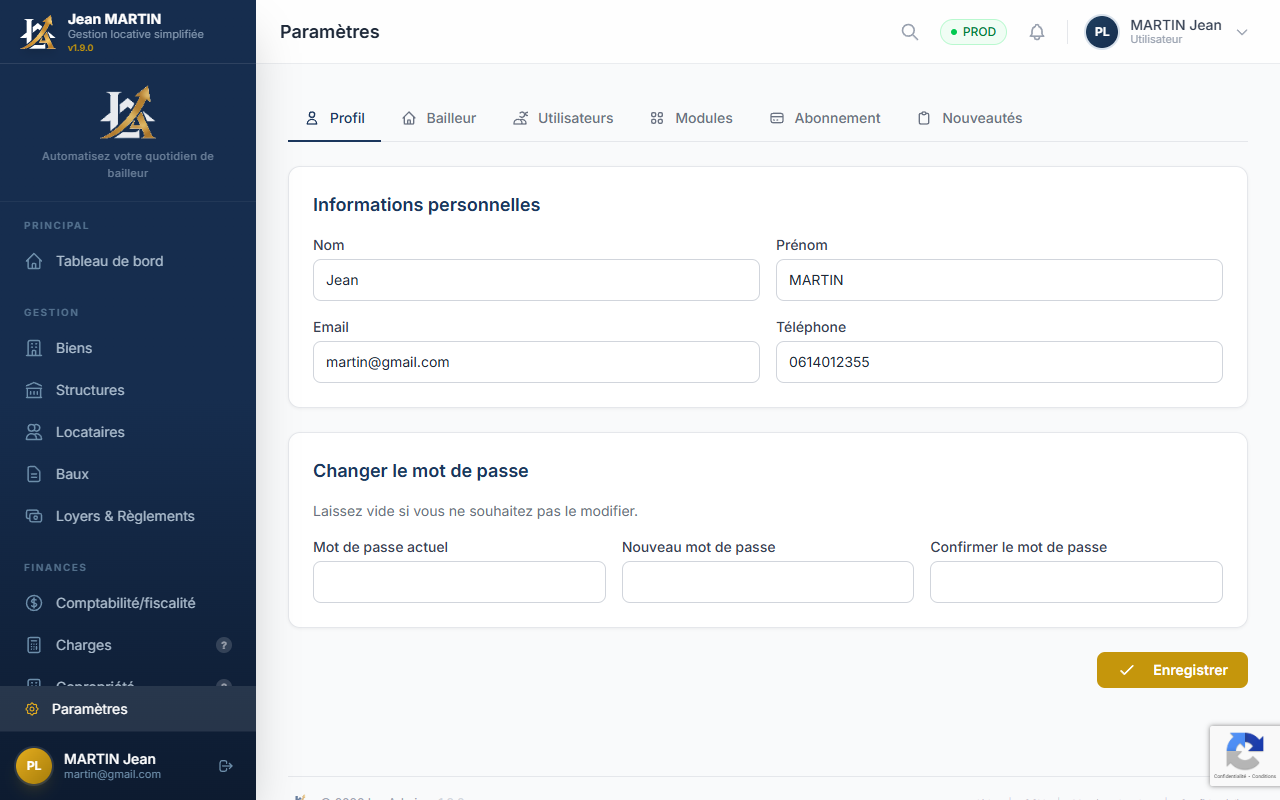Screen dimensions: 1280x800
Task: Click the PROD environment badge
Action: pos(973,31)
